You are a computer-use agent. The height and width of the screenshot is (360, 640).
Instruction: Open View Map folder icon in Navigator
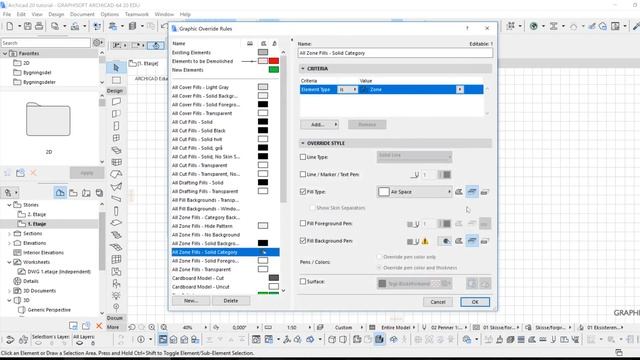tap(73, 193)
